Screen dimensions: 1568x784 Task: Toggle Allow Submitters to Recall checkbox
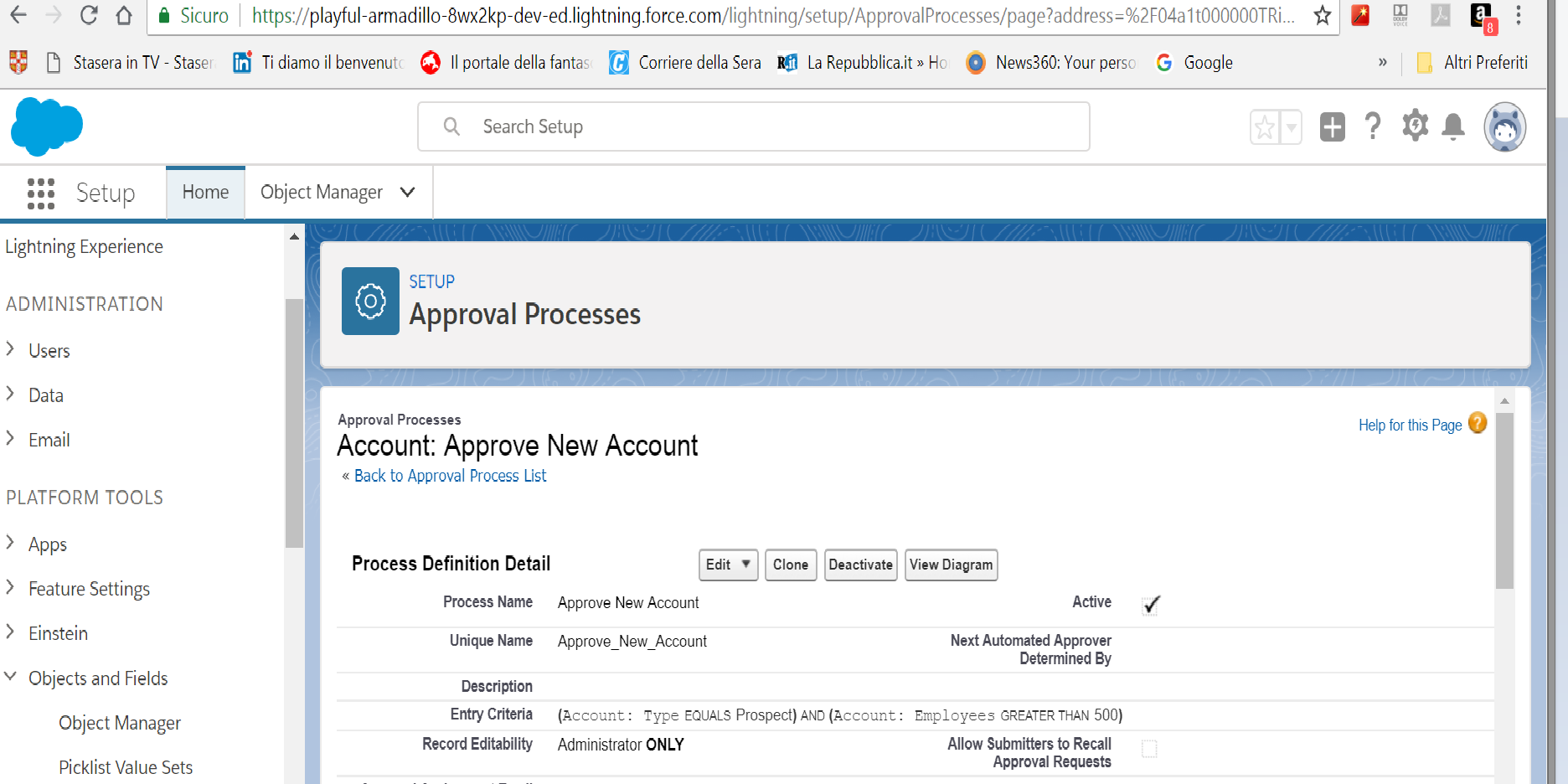point(1149,749)
